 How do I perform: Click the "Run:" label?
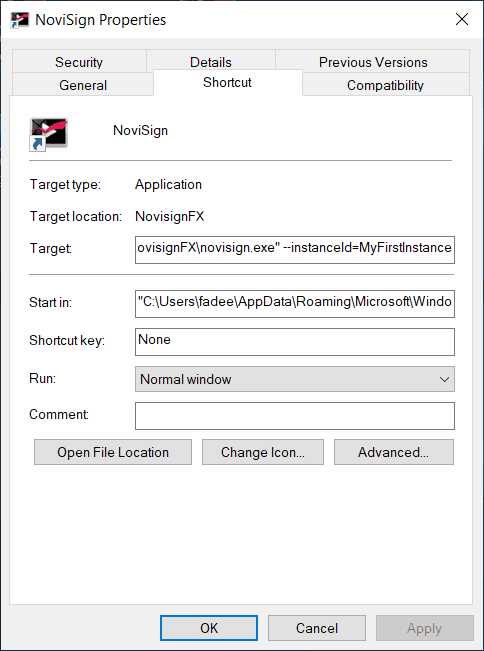pos(42,378)
